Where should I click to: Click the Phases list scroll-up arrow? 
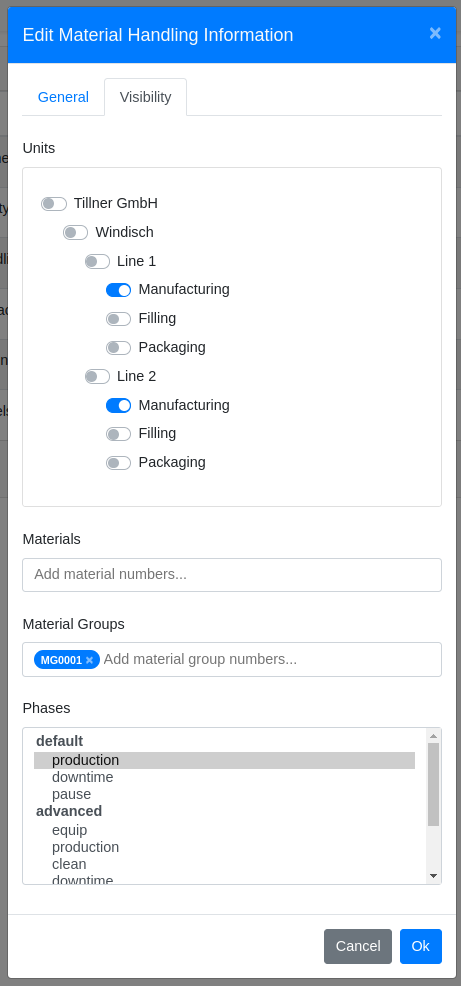point(433,735)
